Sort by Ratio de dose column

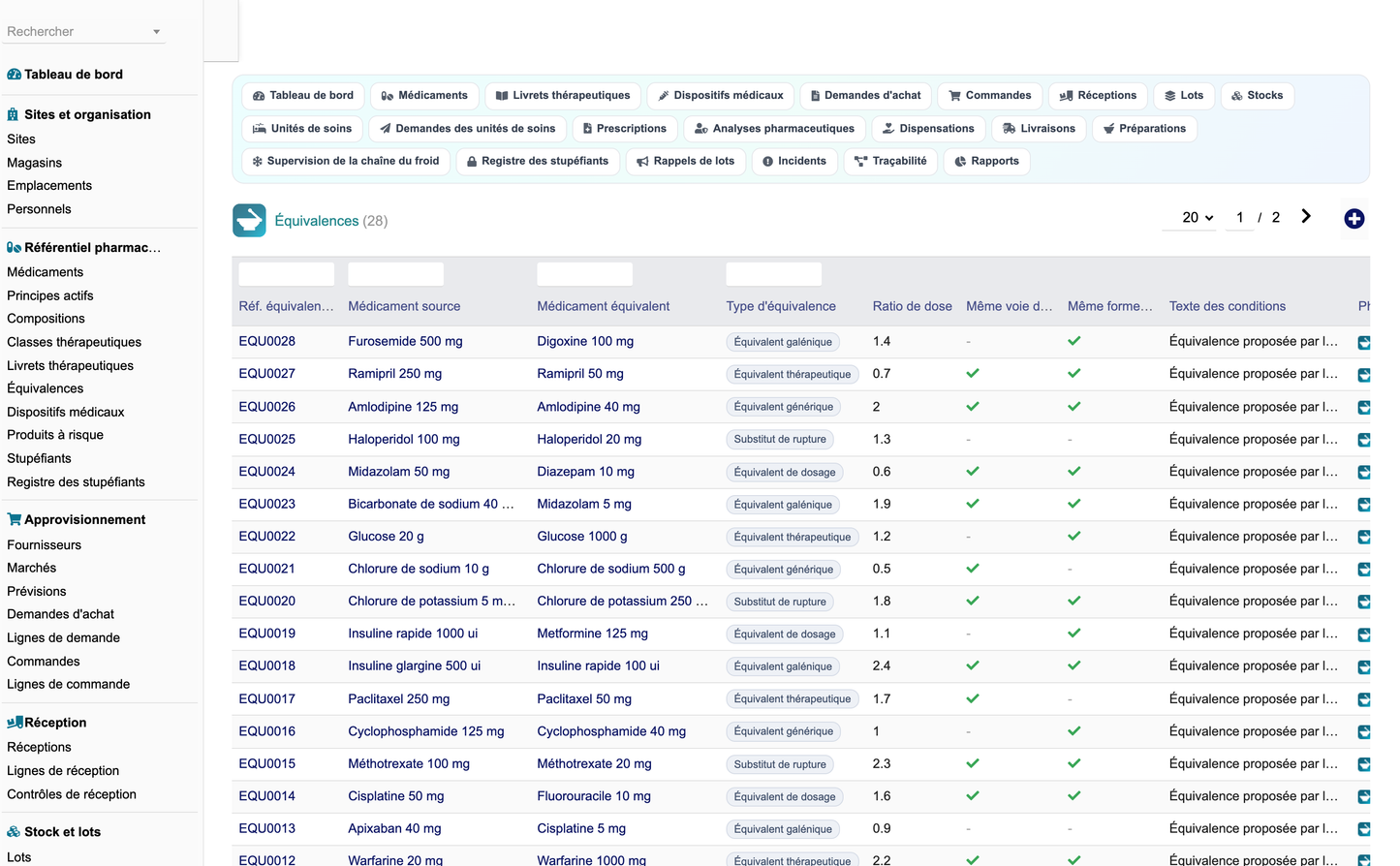[x=912, y=306]
